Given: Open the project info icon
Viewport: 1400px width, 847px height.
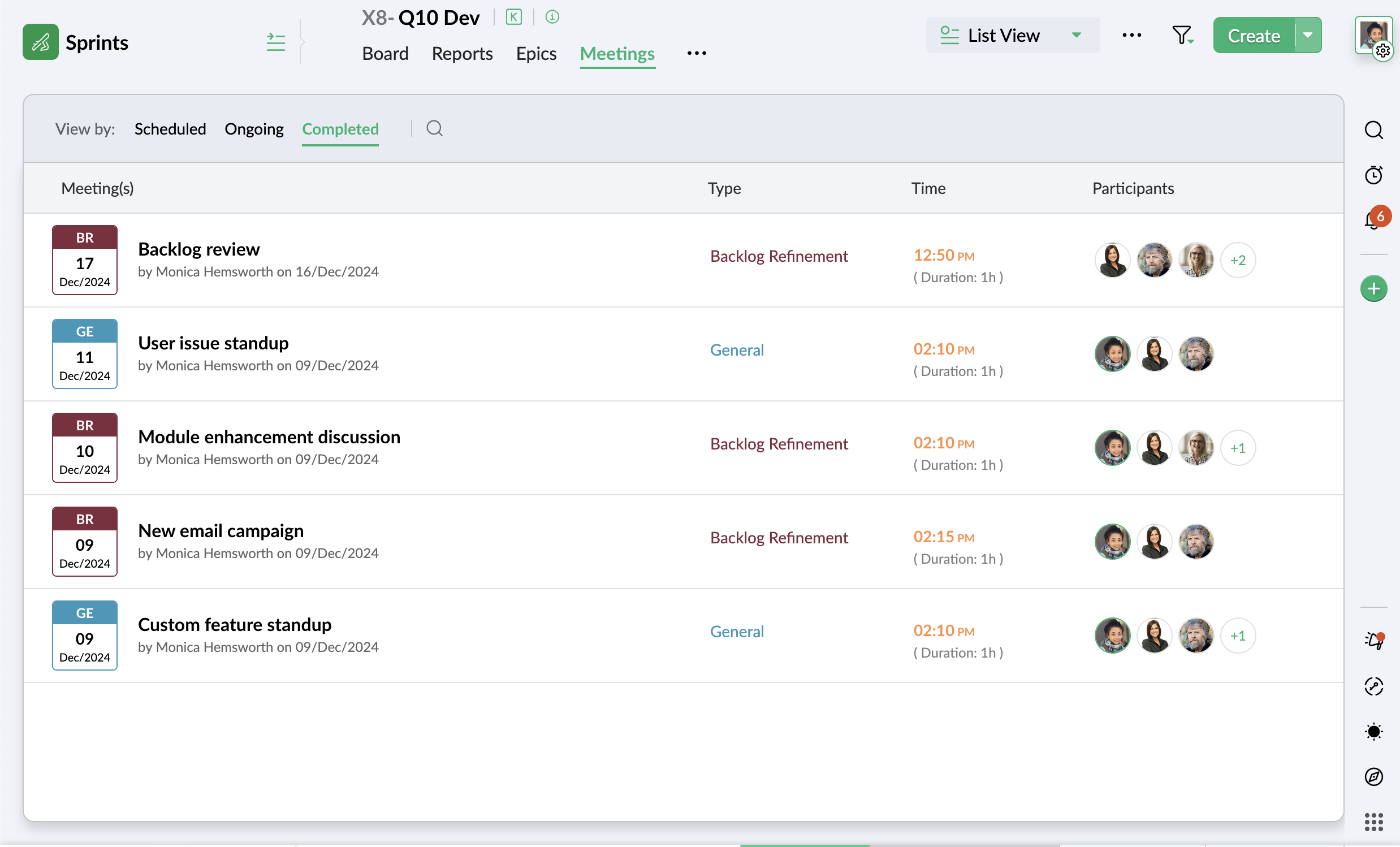Looking at the screenshot, I should pyautogui.click(x=552, y=17).
